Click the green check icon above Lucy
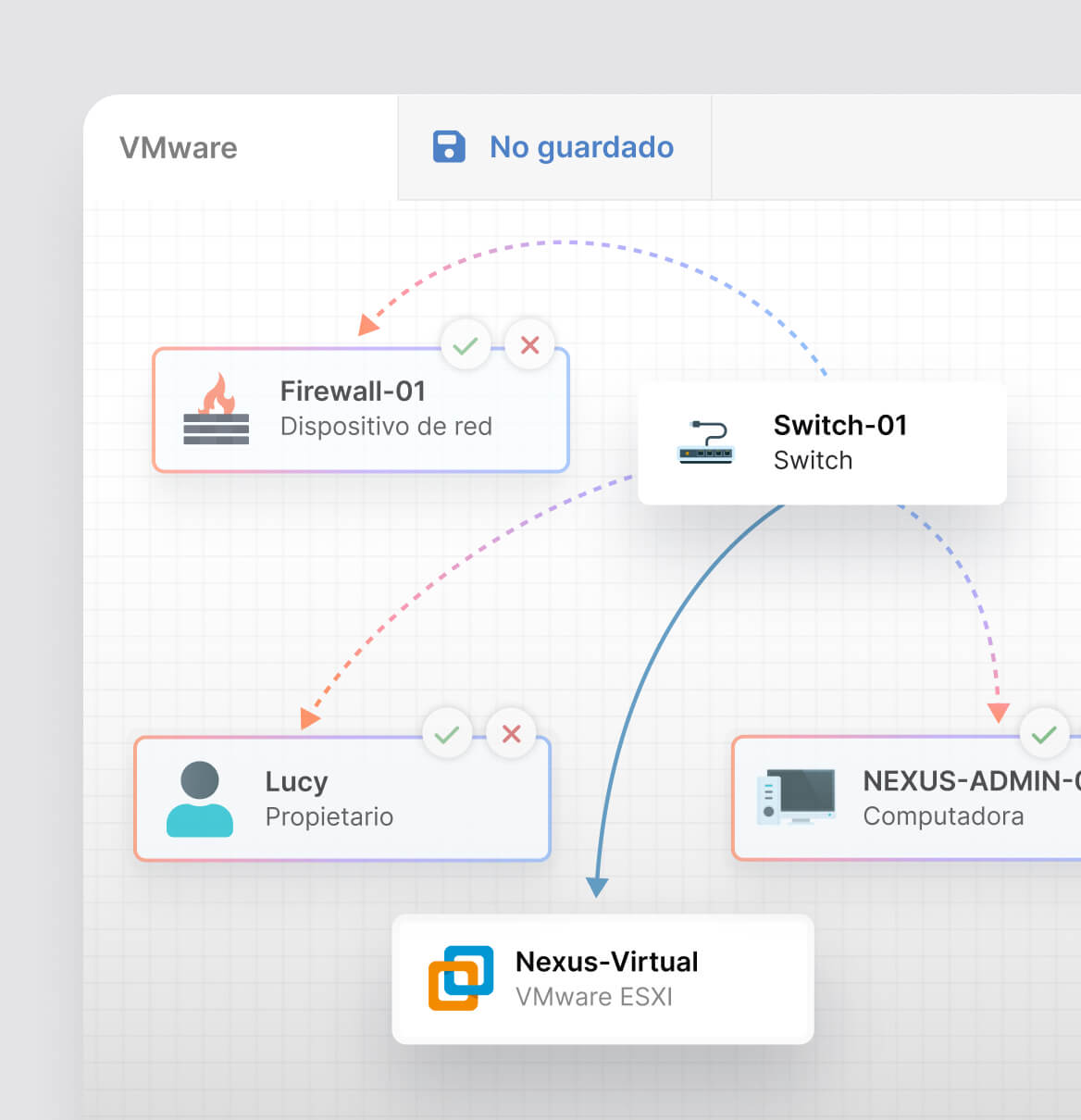This screenshot has height=1120, width=1081. [447, 733]
